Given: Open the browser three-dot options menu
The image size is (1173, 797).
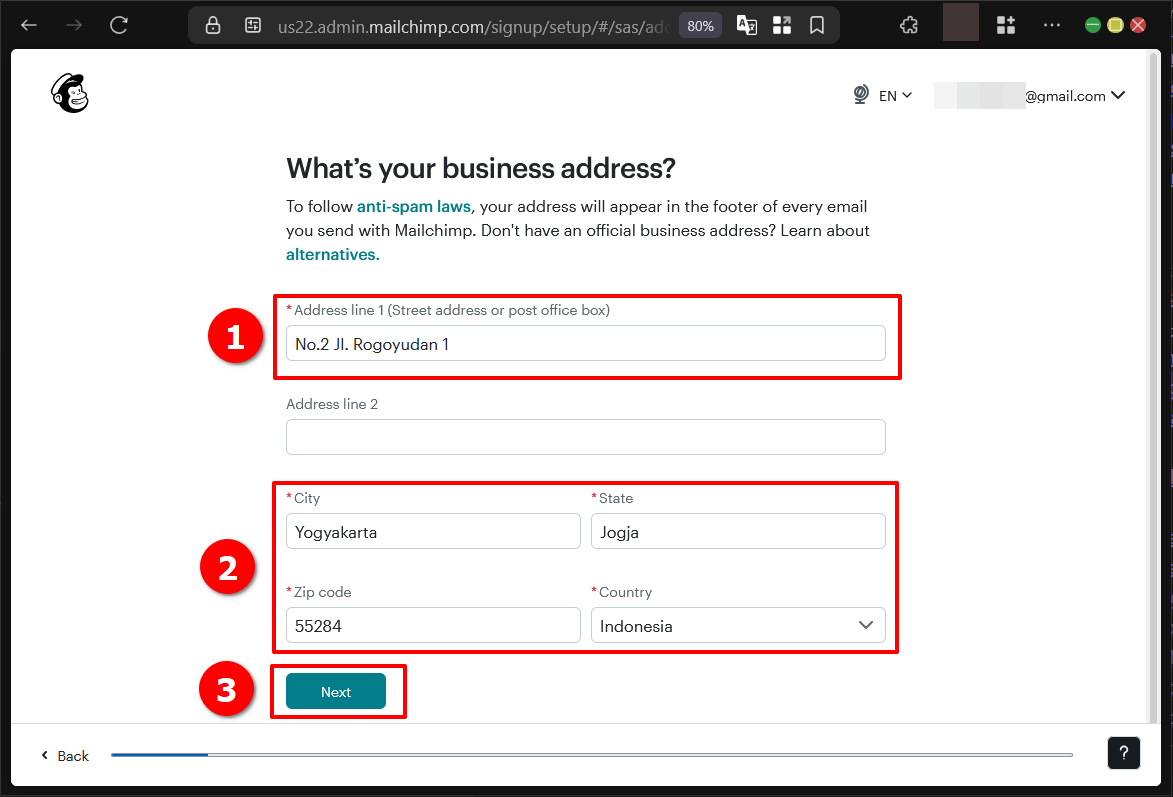Looking at the screenshot, I should click(1051, 25).
